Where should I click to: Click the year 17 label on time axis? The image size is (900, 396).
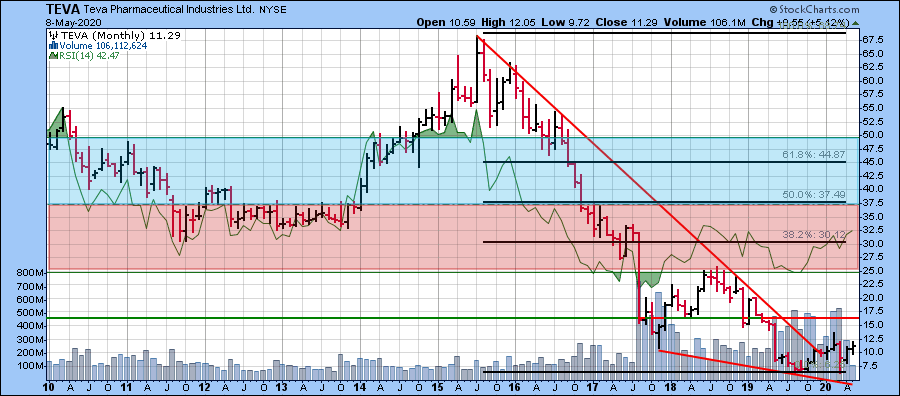(x=593, y=388)
